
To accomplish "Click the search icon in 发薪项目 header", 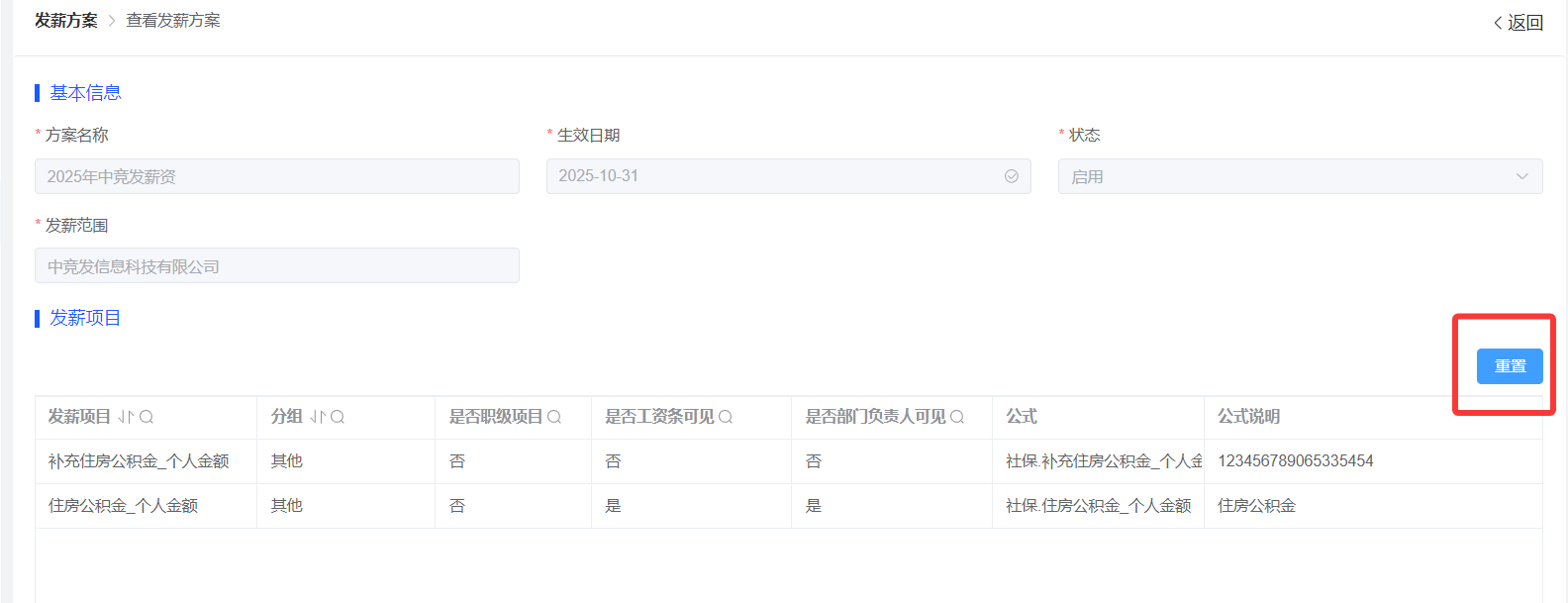I will click(147, 417).
